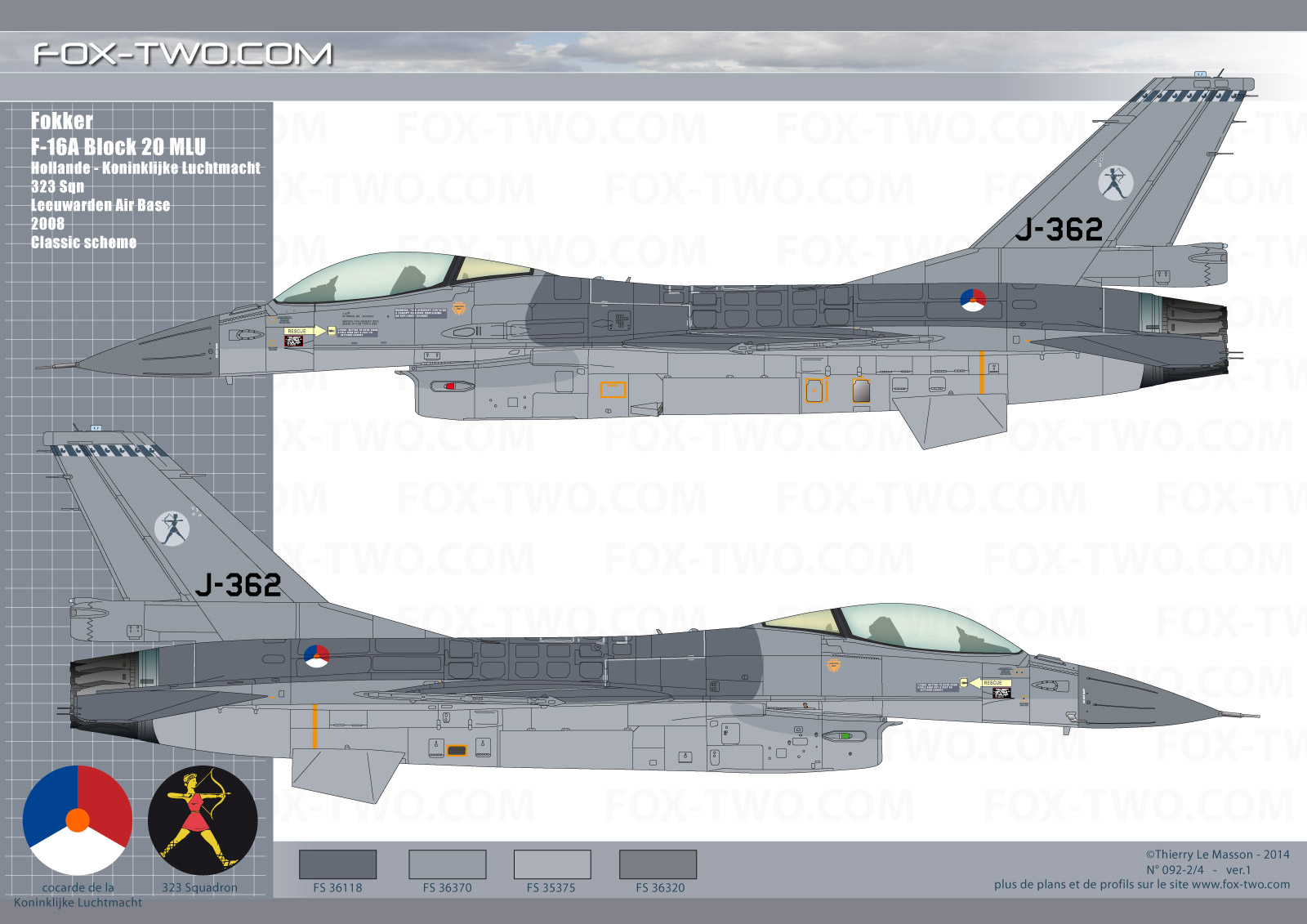Click the 'F-16A Block 20 MLU' heading
Screen dimensions: 1307x924
118,147
